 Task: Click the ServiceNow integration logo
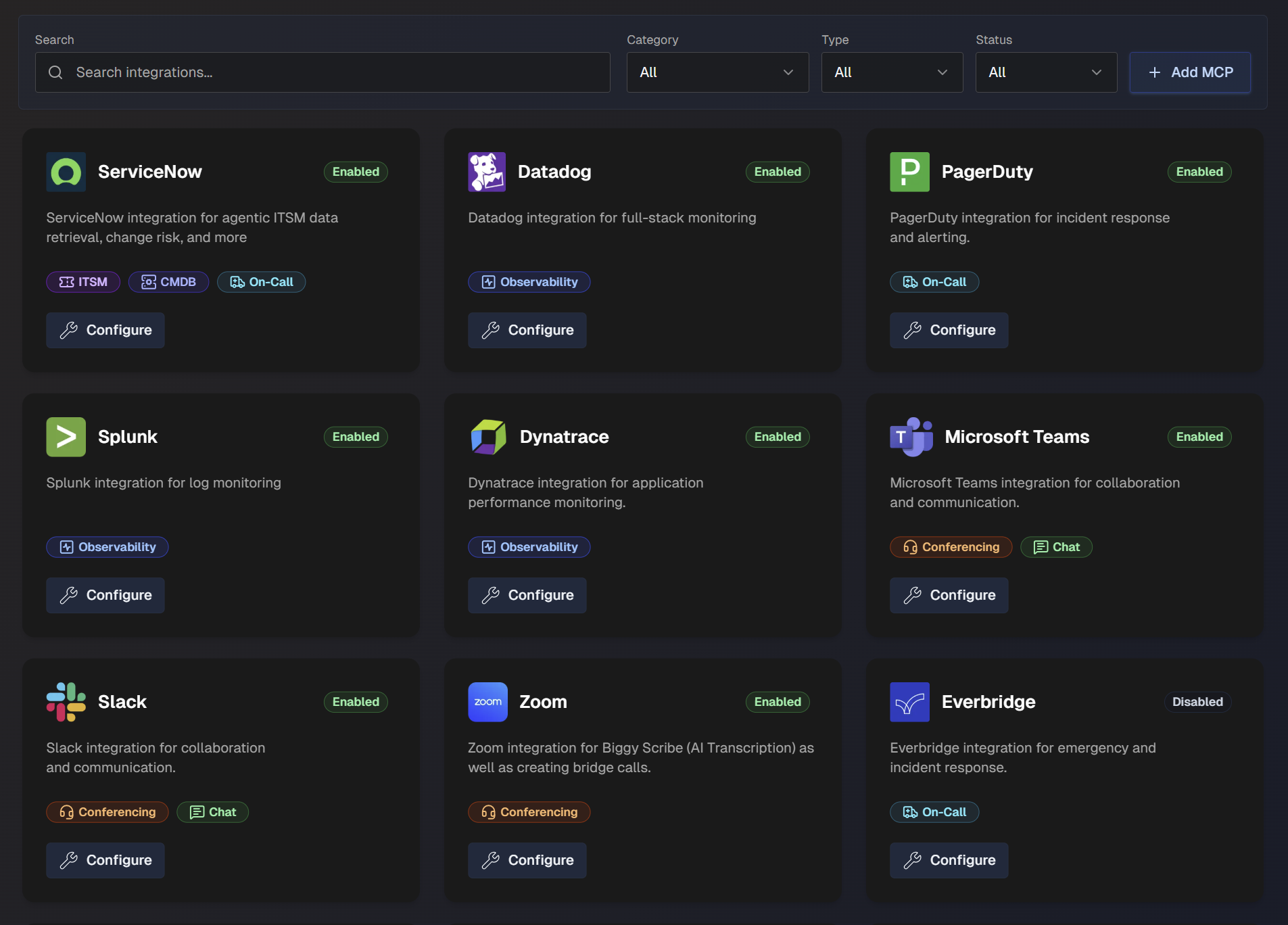tap(66, 172)
